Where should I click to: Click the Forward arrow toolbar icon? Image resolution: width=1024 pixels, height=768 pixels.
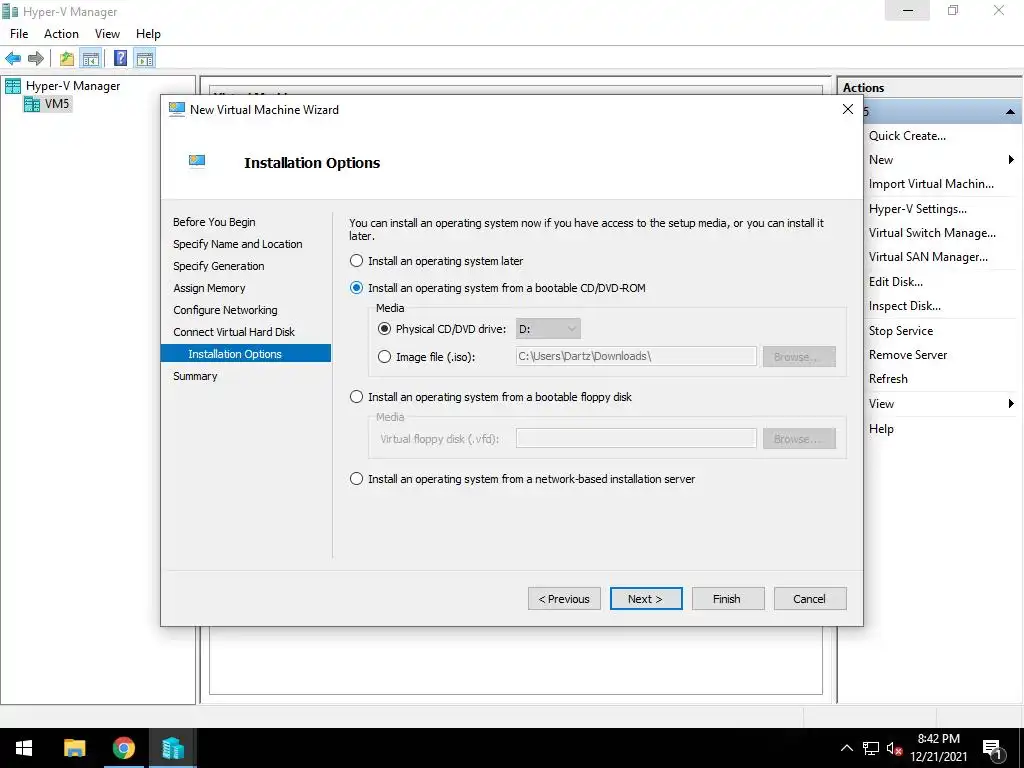click(x=36, y=59)
